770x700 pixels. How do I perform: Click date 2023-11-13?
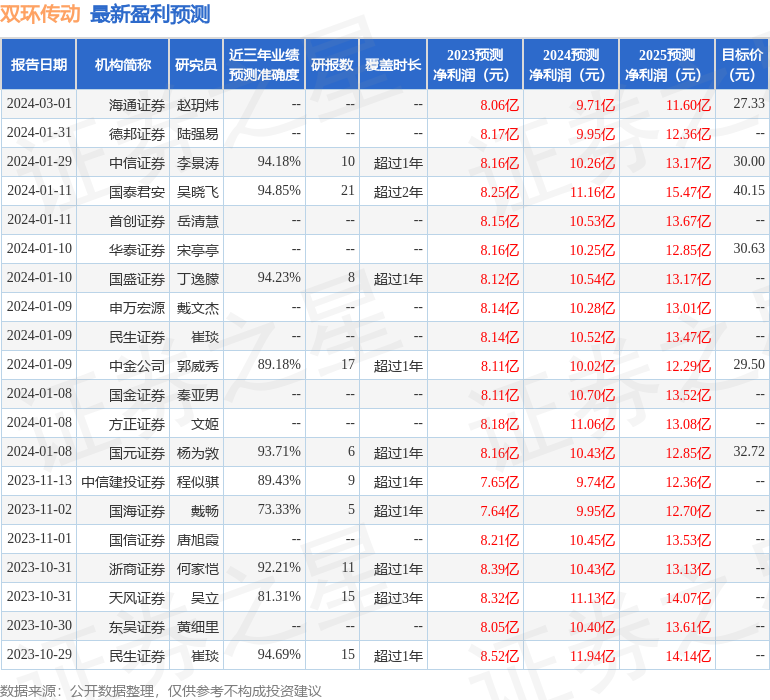click(39, 480)
